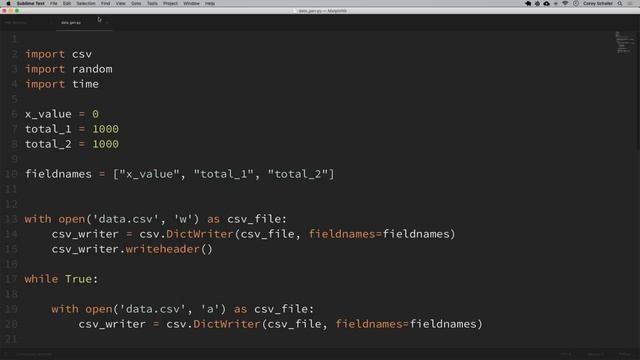The height and width of the screenshot is (360, 640).
Task: Open the Edit menu
Action: coord(67,3)
